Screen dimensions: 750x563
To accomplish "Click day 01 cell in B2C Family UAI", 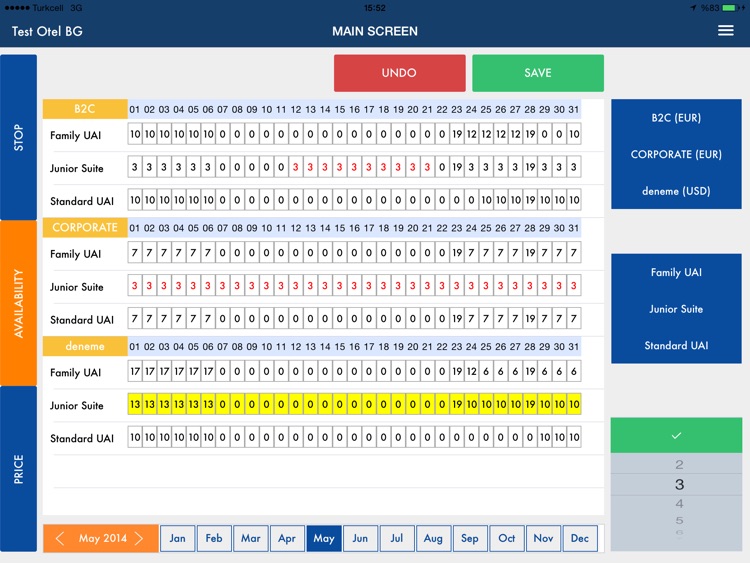I will click(135, 134).
